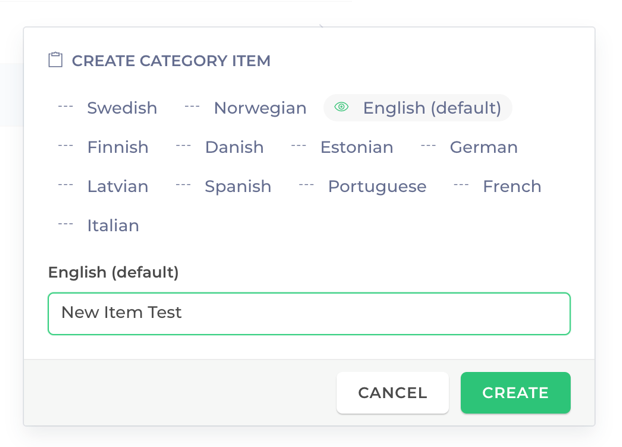Open the Spanish language tab
The width and height of the screenshot is (622, 447).
224,186
